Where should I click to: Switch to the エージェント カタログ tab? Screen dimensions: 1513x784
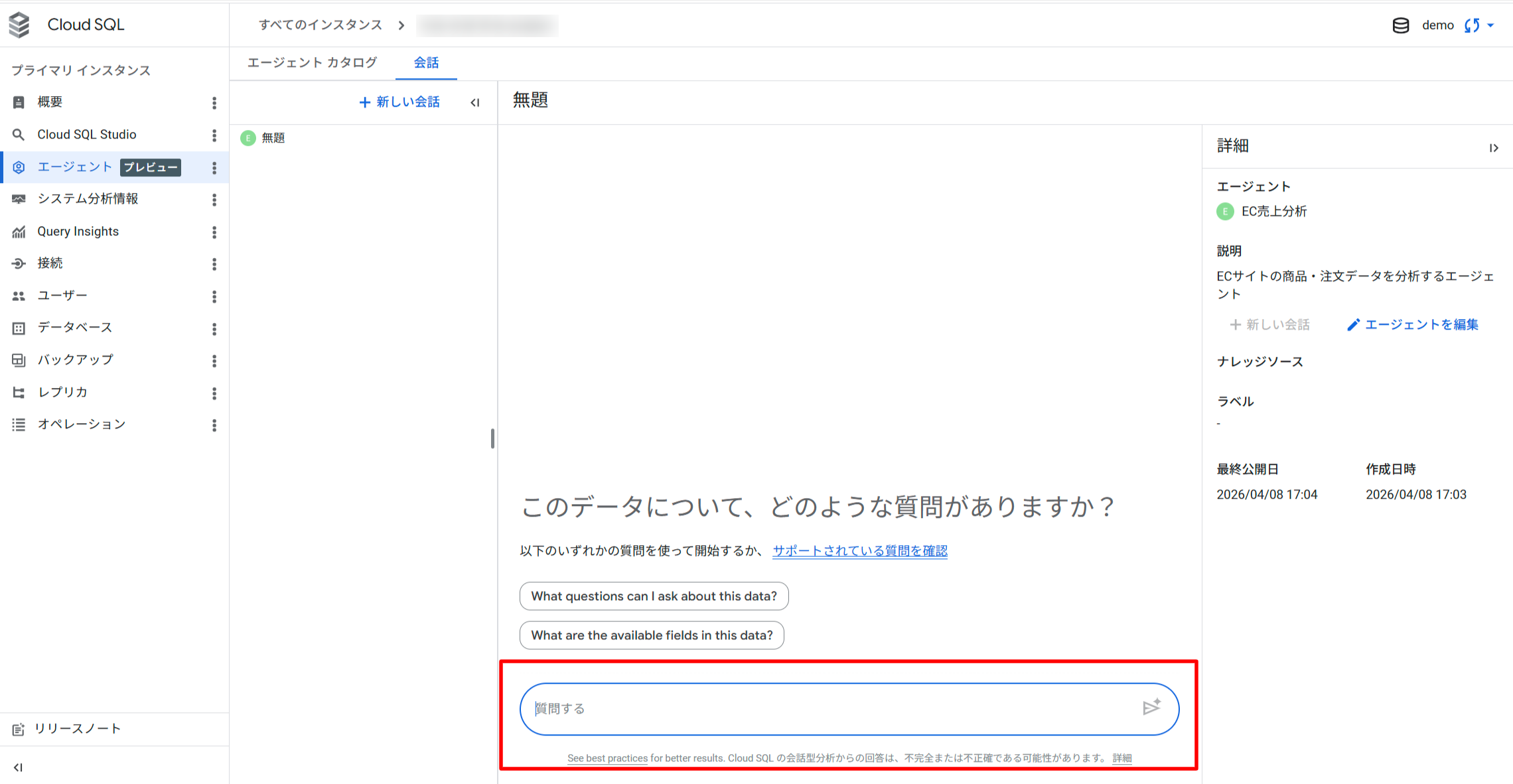[x=311, y=62]
